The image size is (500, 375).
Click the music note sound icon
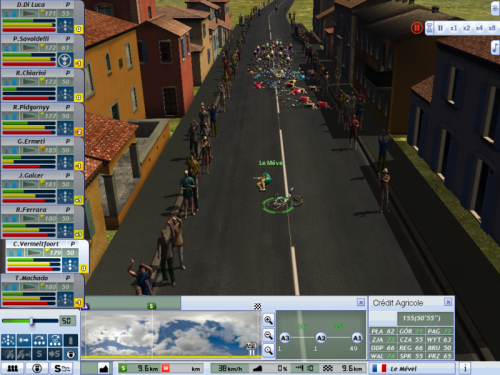click(495, 48)
